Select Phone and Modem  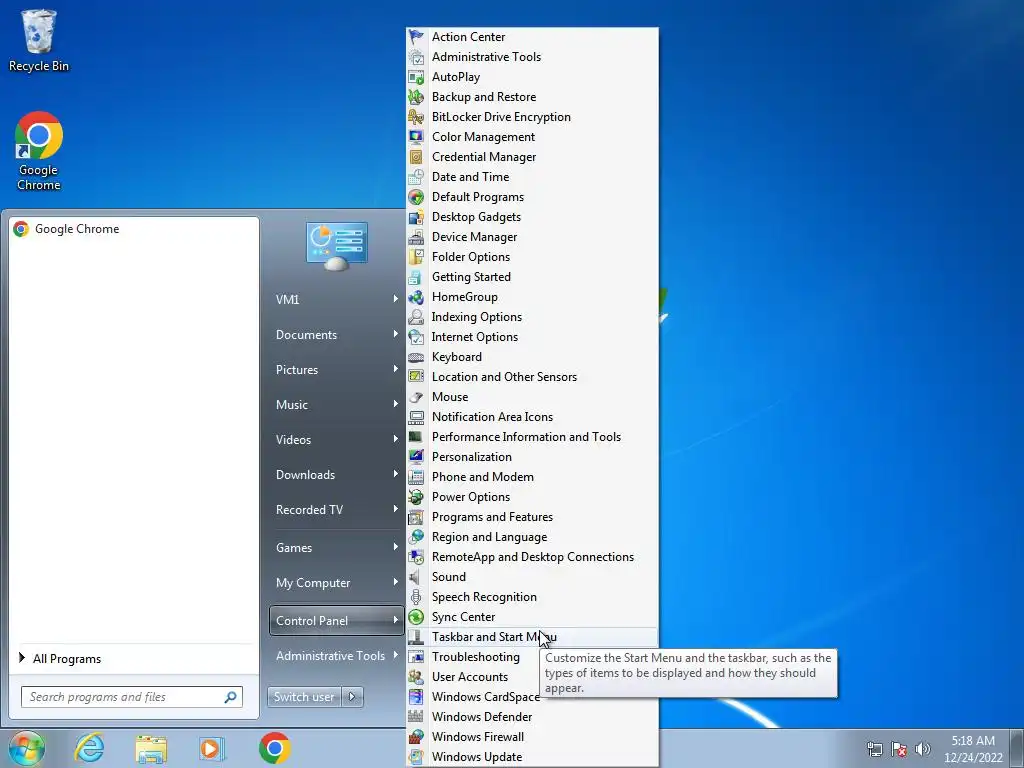tap(532, 477)
